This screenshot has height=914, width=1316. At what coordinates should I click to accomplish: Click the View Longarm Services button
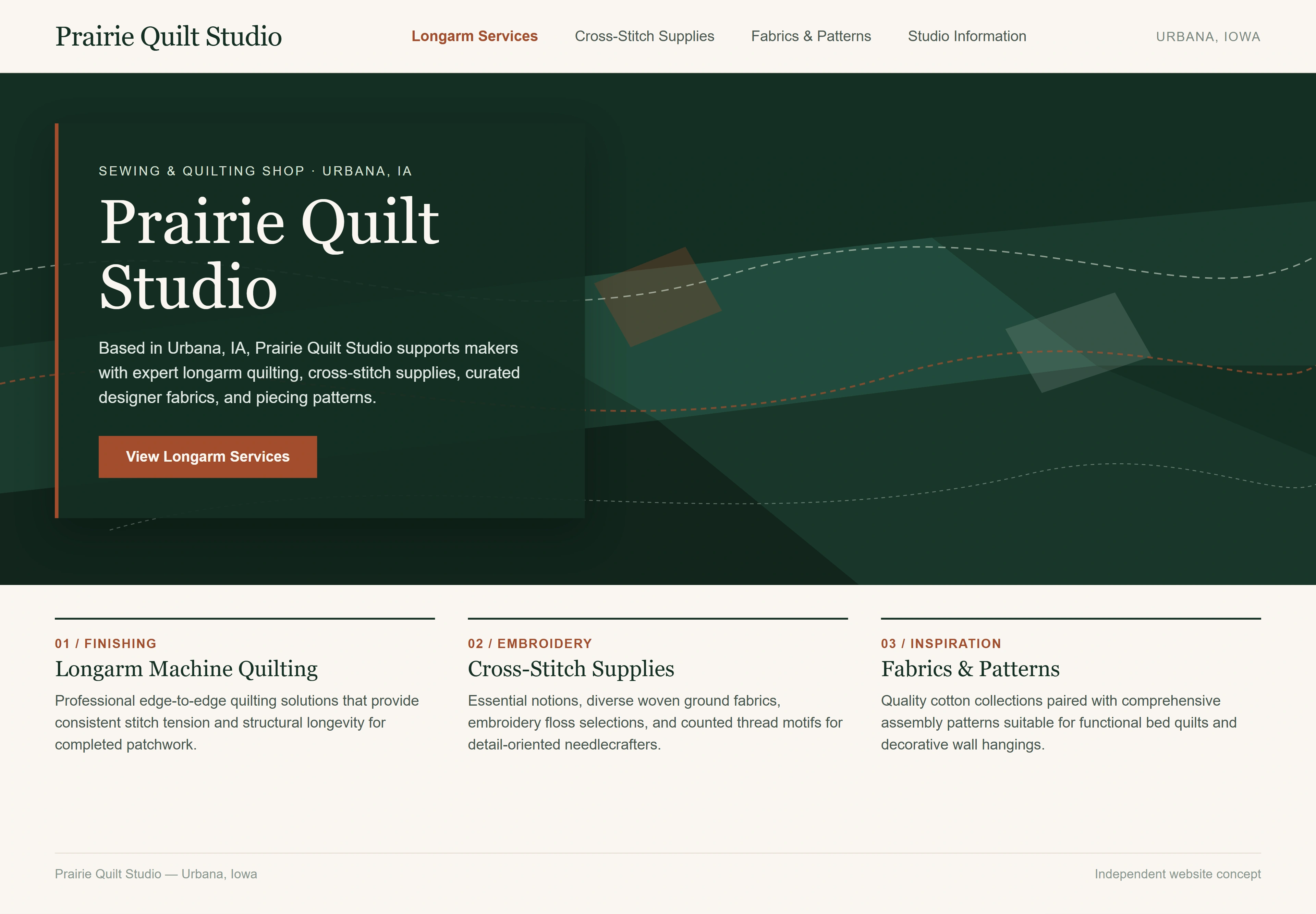pos(207,456)
